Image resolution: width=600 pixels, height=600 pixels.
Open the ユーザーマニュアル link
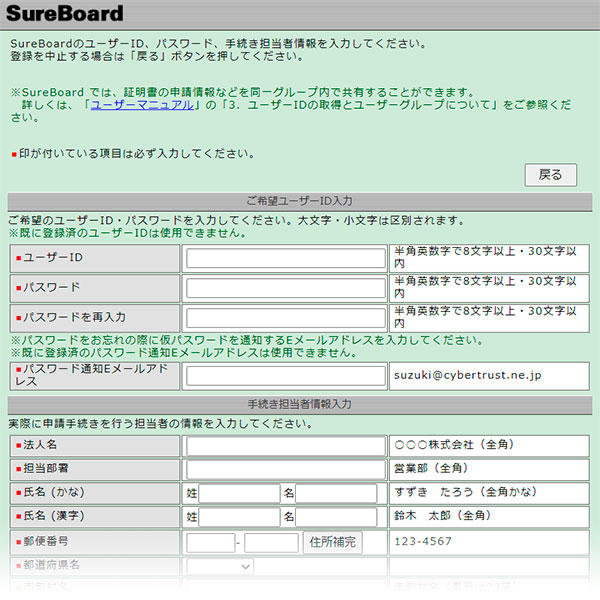point(142,104)
